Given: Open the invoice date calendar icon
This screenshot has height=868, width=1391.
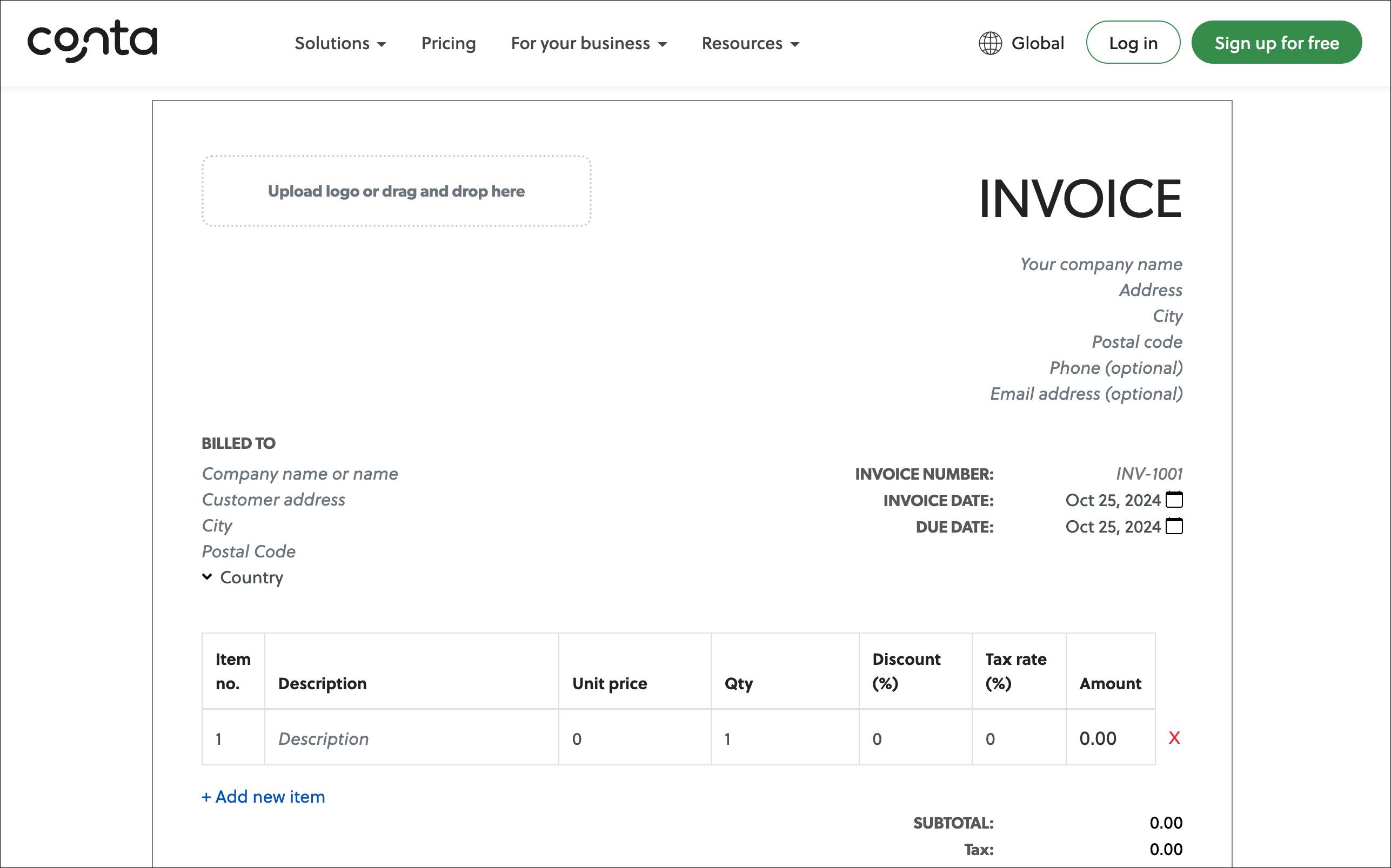Looking at the screenshot, I should [1174, 500].
